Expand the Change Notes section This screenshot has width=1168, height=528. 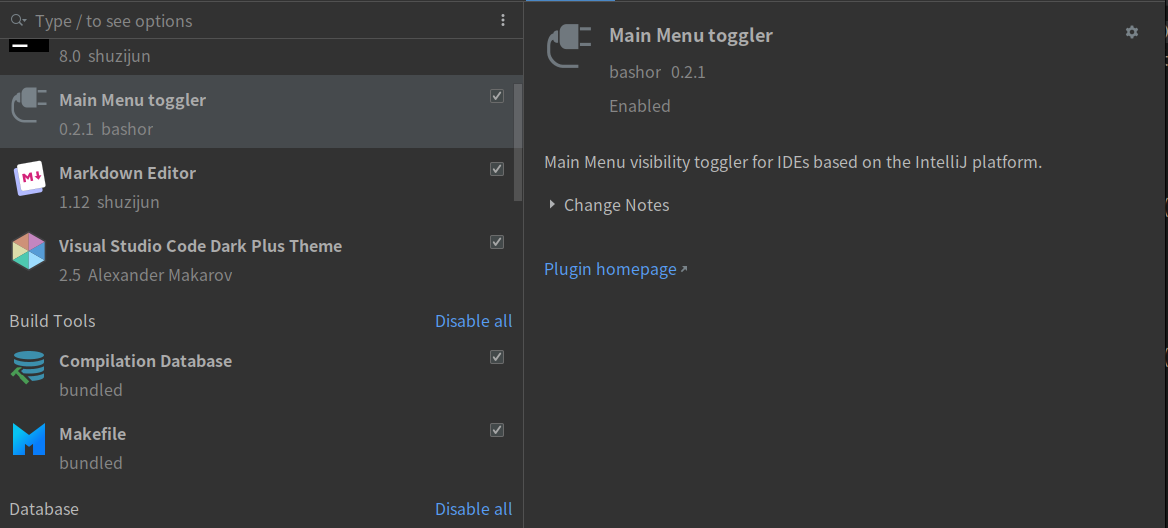tap(552, 205)
